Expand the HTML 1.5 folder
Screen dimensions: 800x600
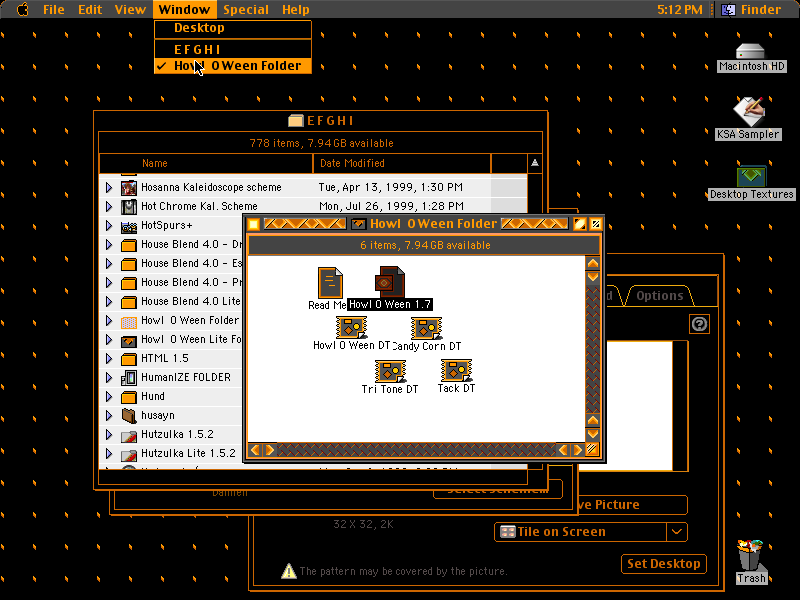109,359
